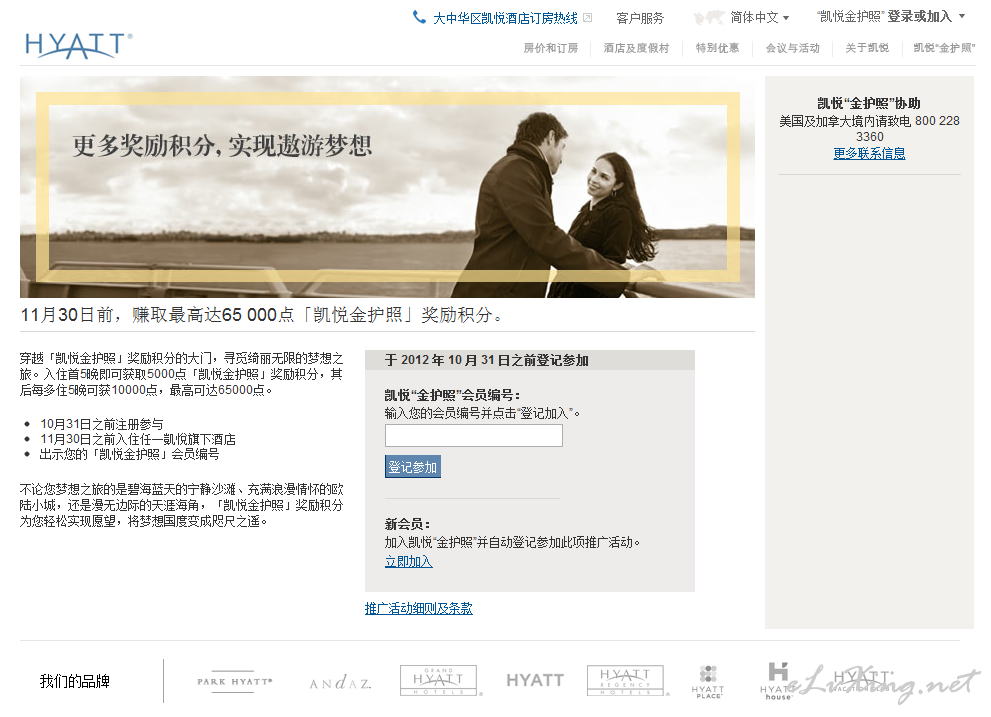Open the Grand Hyatt brand logo
The width and height of the screenshot is (991, 717).
pos(439,680)
